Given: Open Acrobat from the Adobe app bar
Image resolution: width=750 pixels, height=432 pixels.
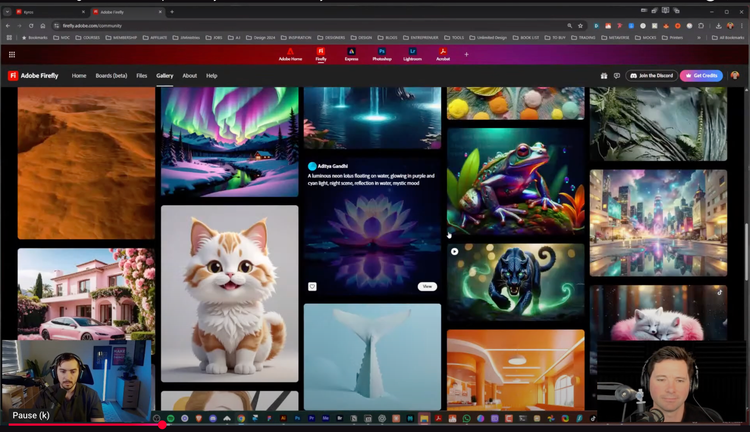Looking at the screenshot, I should coord(442,53).
